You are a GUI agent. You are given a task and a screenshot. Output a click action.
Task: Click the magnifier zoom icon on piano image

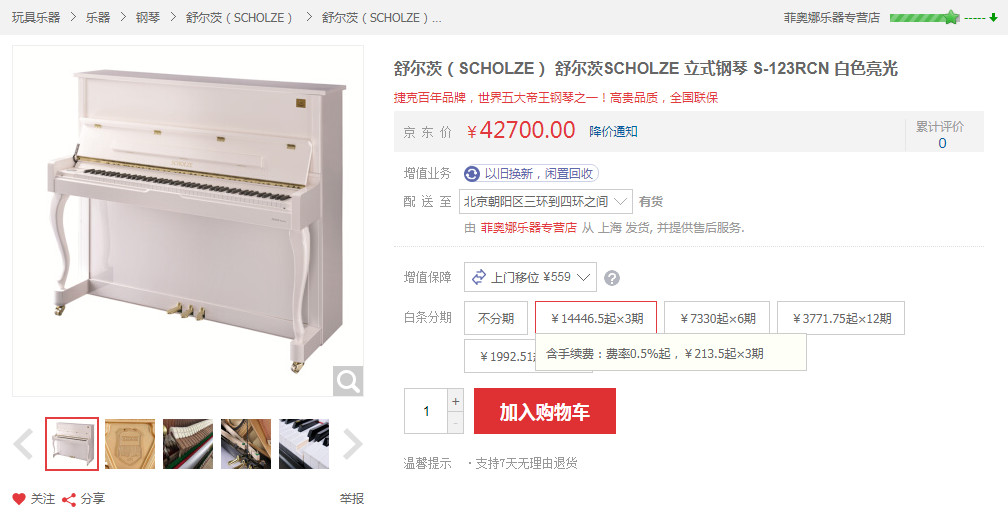click(x=348, y=381)
